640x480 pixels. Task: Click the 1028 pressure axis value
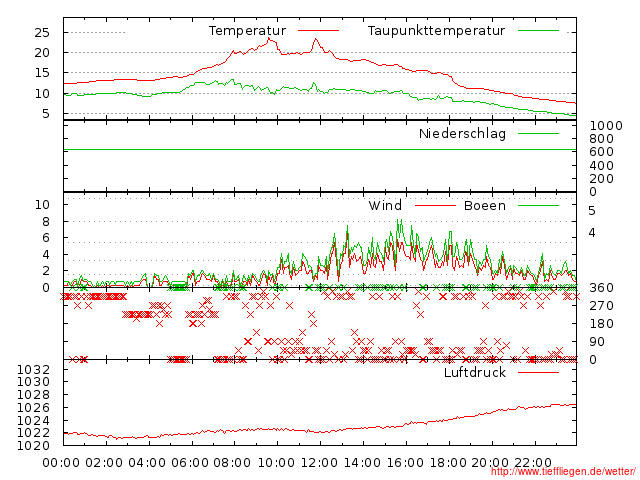point(33,395)
